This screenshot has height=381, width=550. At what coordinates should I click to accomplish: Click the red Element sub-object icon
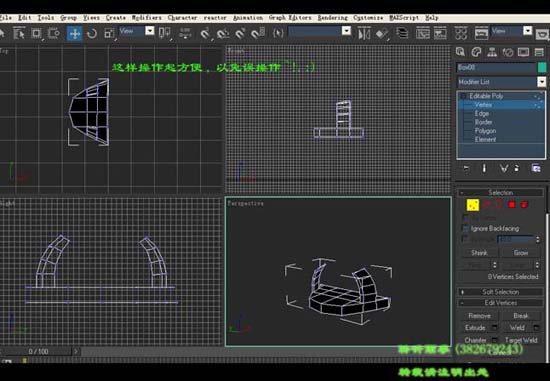tap(524, 205)
